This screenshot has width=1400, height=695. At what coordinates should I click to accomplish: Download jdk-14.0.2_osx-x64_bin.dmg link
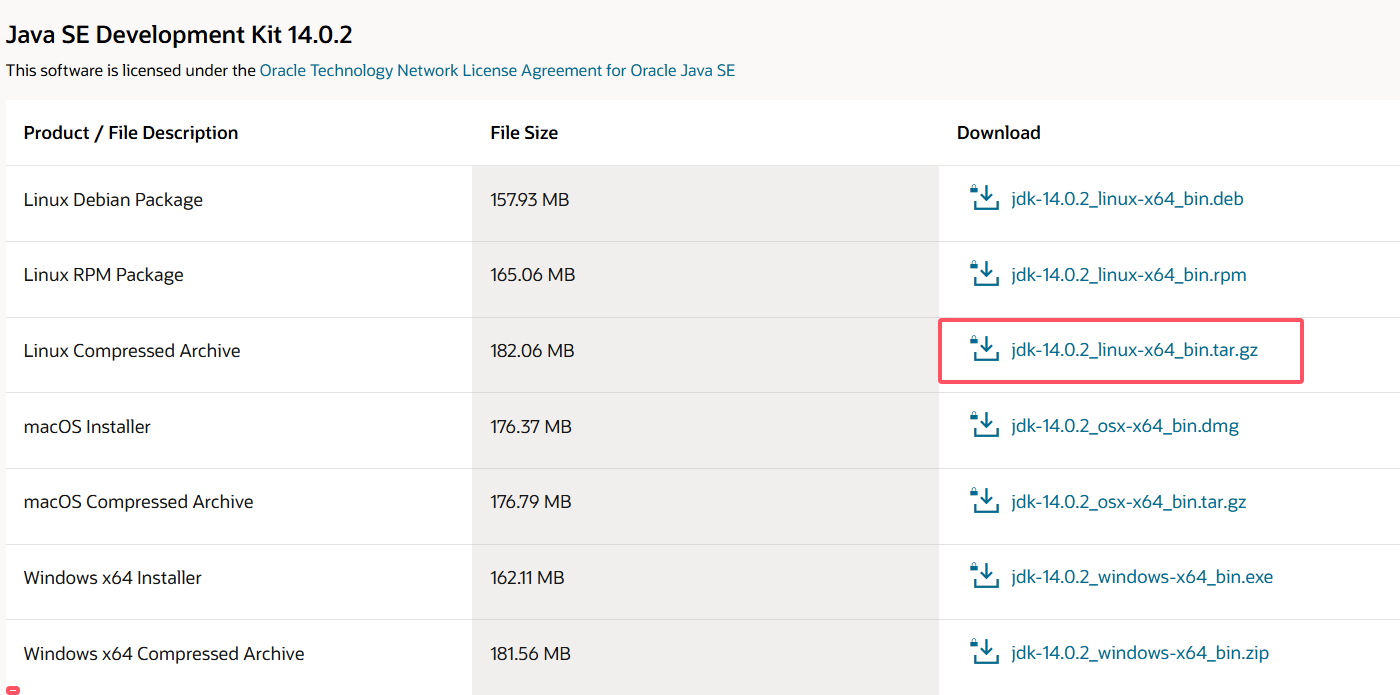tap(1125, 426)
